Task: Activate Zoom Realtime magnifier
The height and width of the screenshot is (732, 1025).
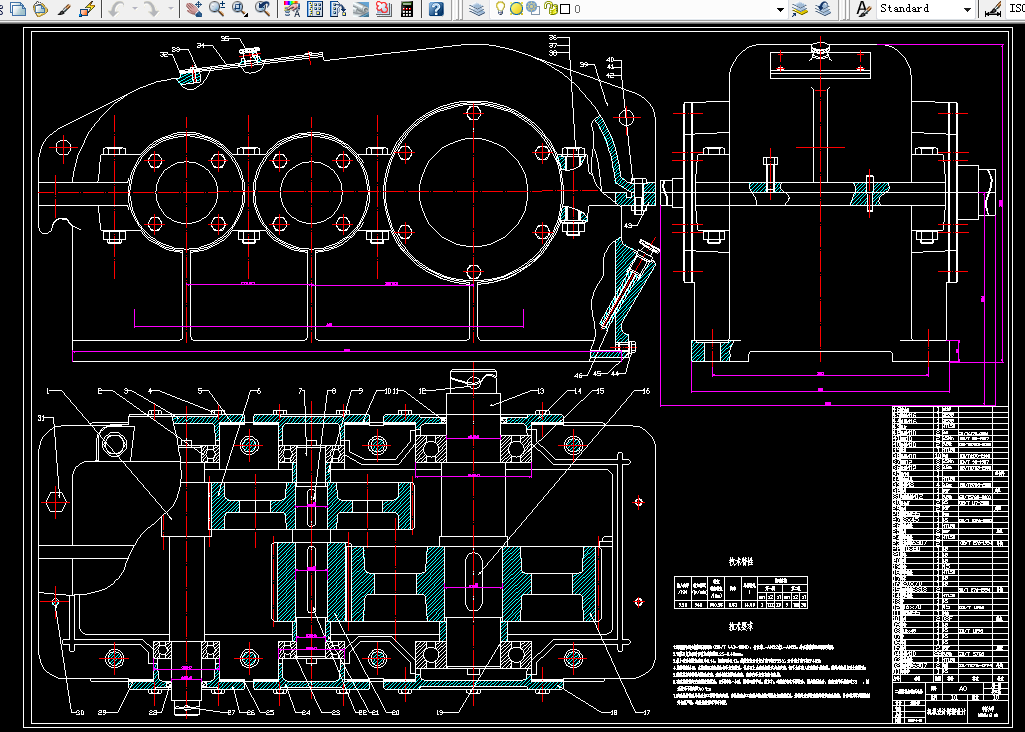Action: pos(217,8)
